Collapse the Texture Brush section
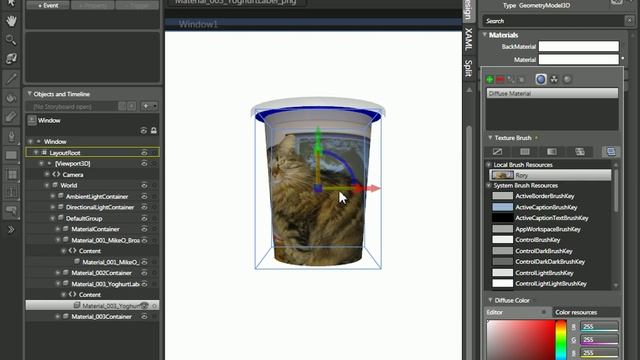This screenshot has width=640, height=360. click(x=490, y=138)
